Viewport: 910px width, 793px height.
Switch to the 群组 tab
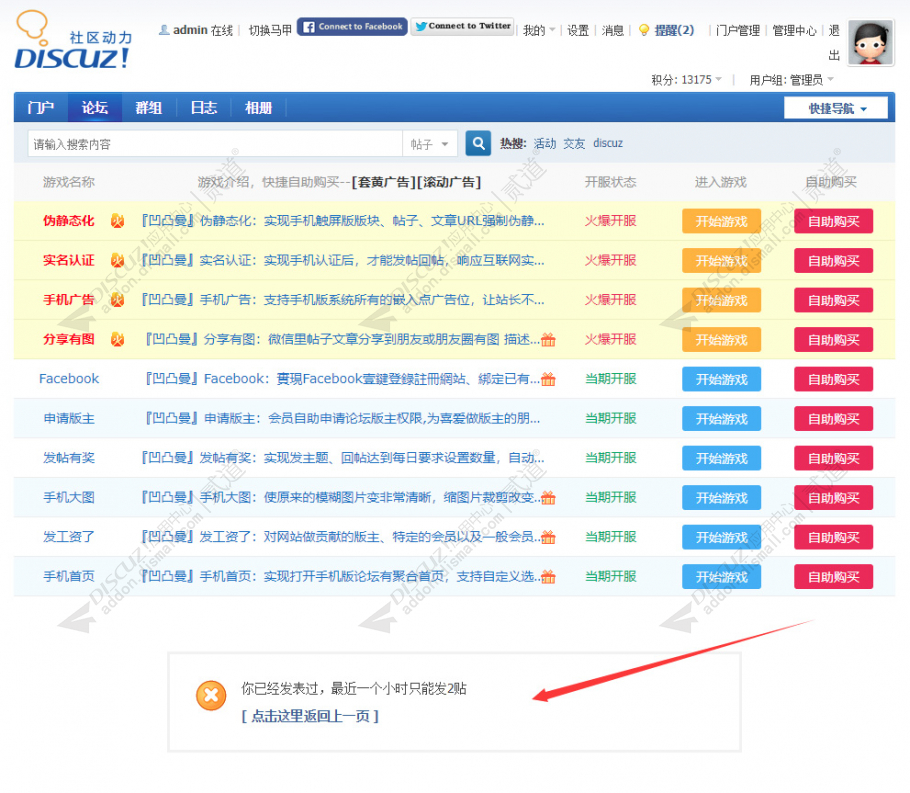click(x=148, y=107)
